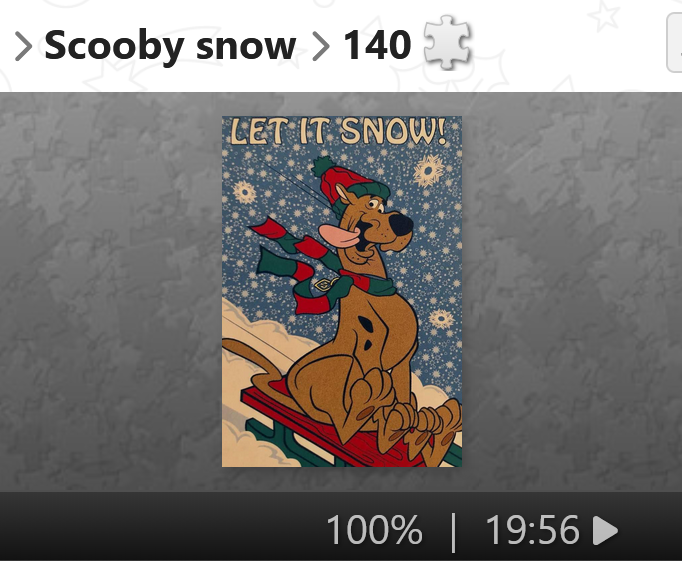Click the gold collar tag on Scooby
The height and width of the screenshot is (561, 682).
324,285
